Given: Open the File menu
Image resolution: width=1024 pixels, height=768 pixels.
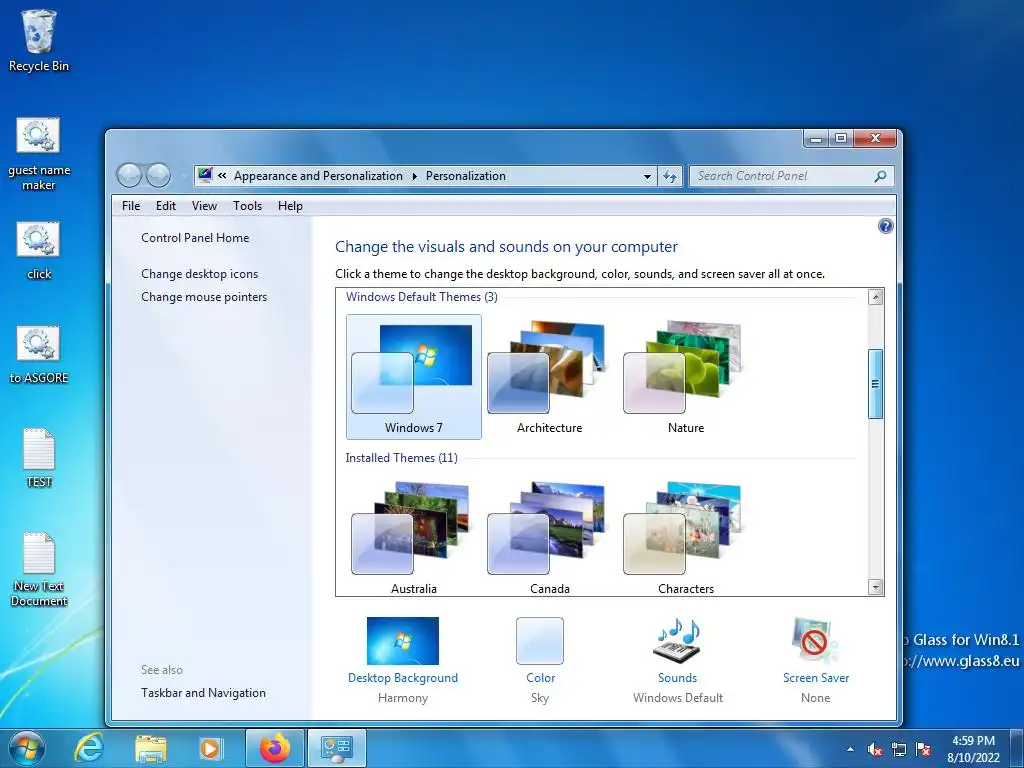Looking at the screenshot, I should pos(131,206).
